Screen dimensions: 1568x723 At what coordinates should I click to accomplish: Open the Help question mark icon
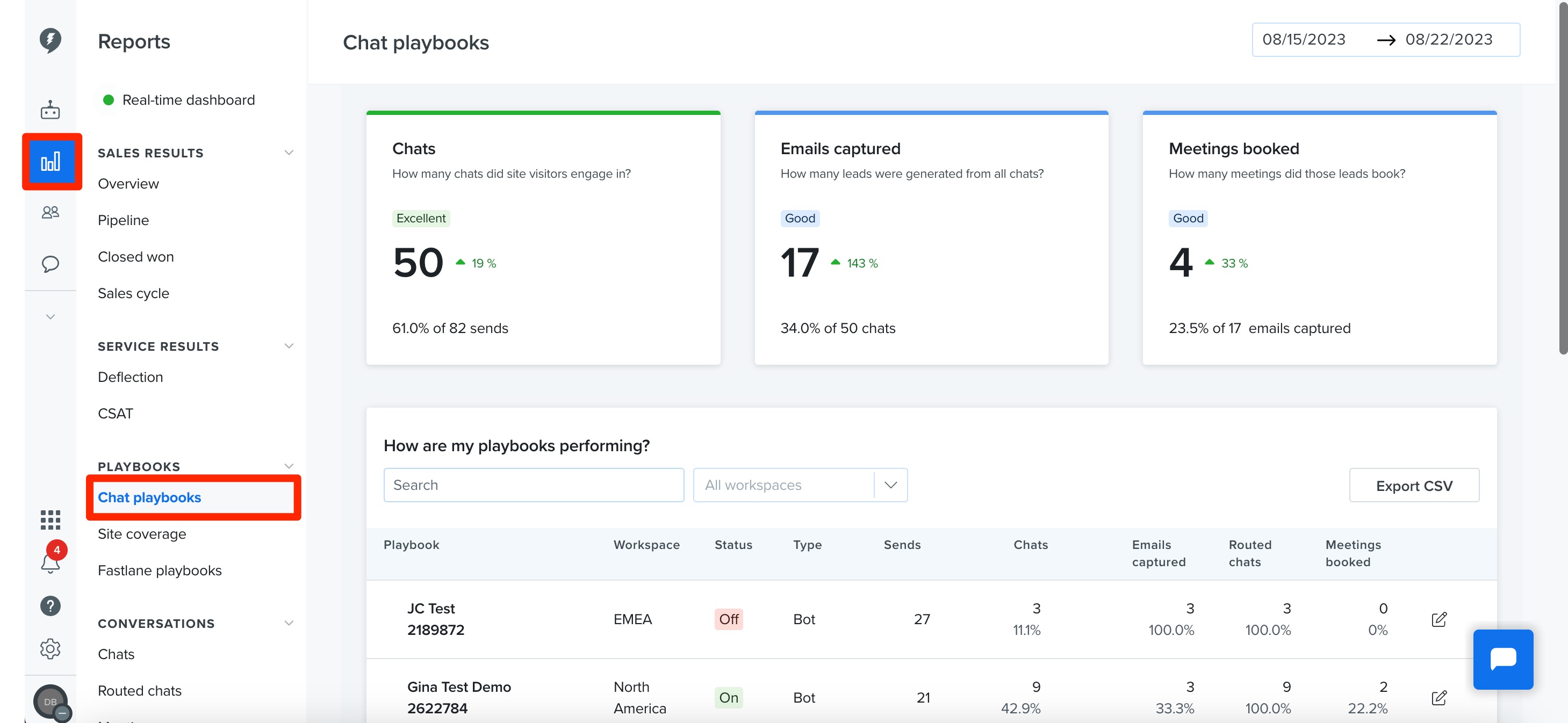coord(51,605)
